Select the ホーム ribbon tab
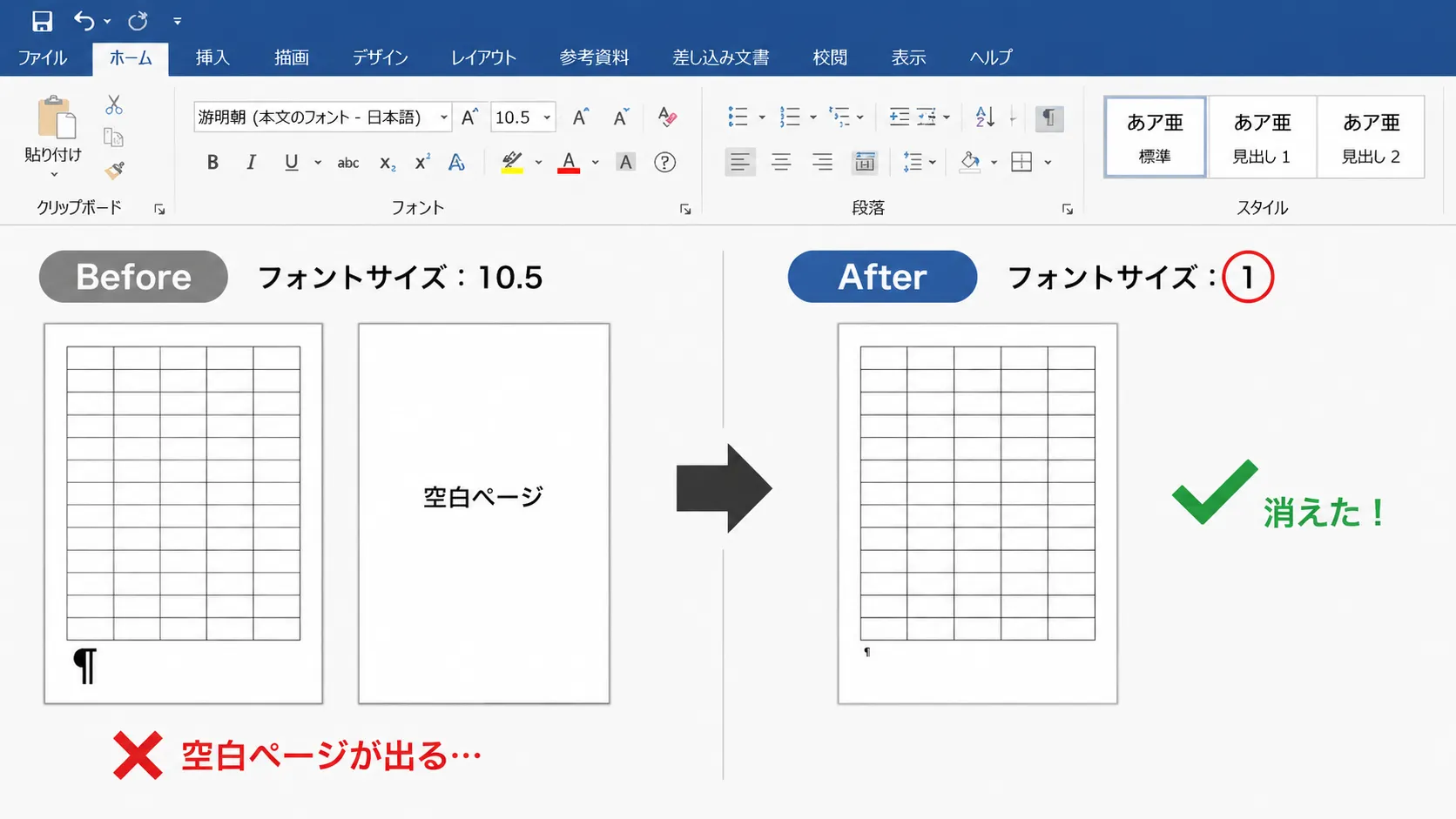This screenshot has height=819, width=1456. (131, 57)
